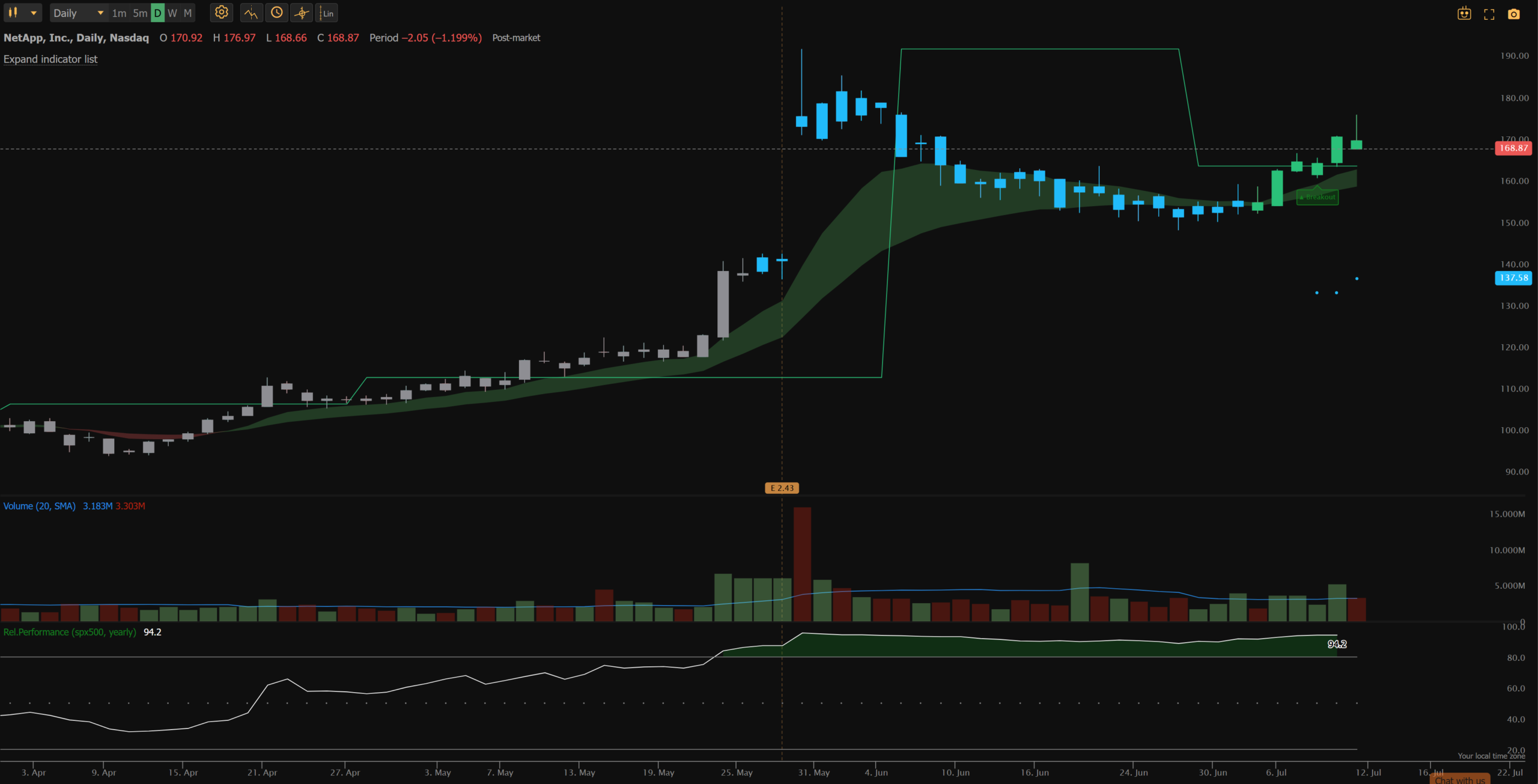Click the 190.00 price axis label

pos(1514,56)
